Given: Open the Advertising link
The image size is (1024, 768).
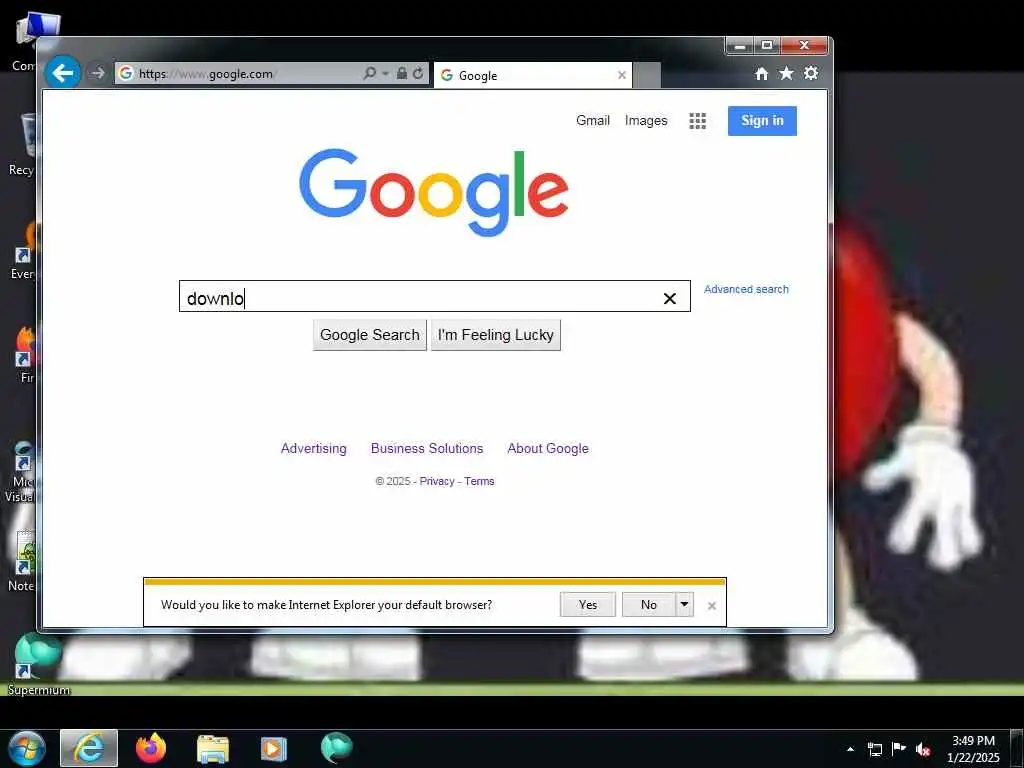Looking at the screenshot, I should (313, 449).
